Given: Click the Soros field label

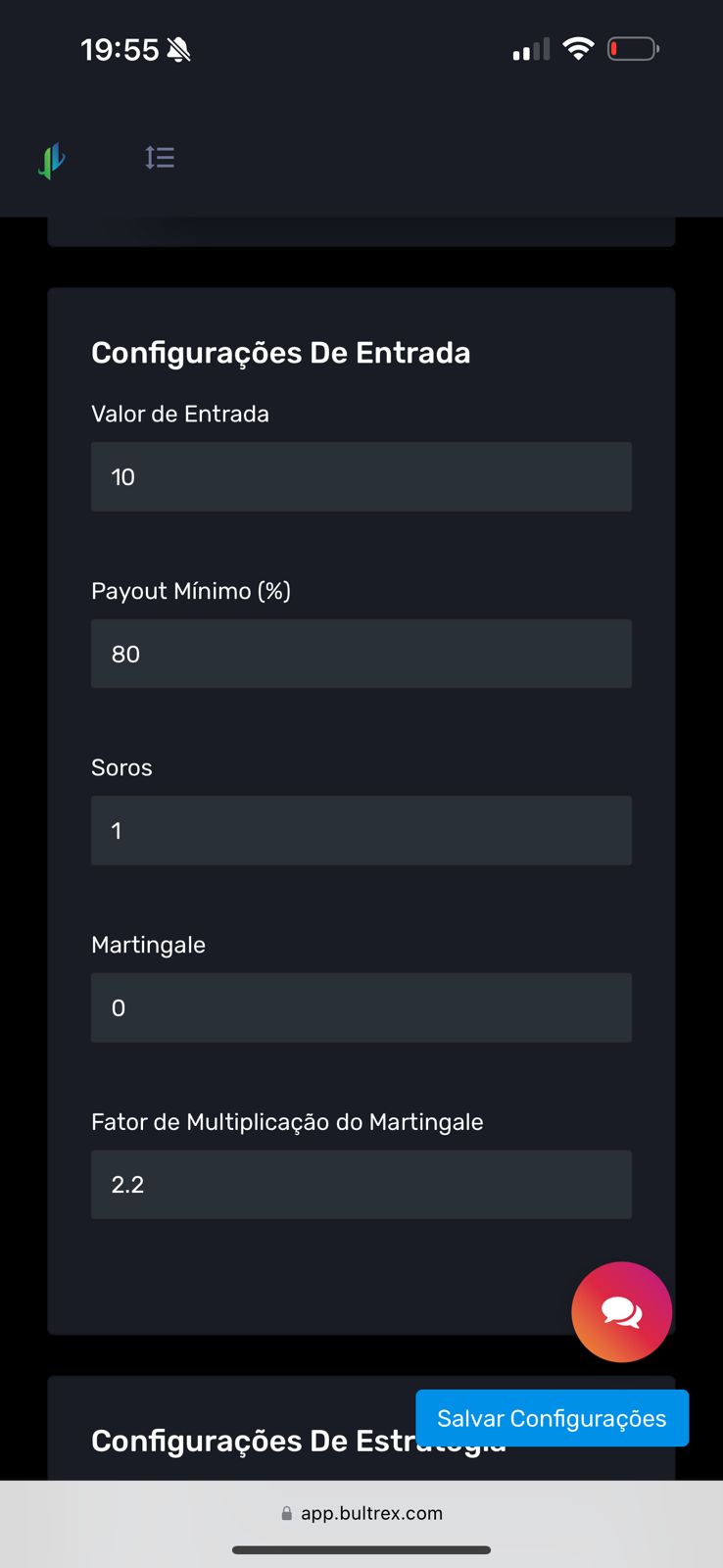Looking at the screenshot, I should [121, 767].
